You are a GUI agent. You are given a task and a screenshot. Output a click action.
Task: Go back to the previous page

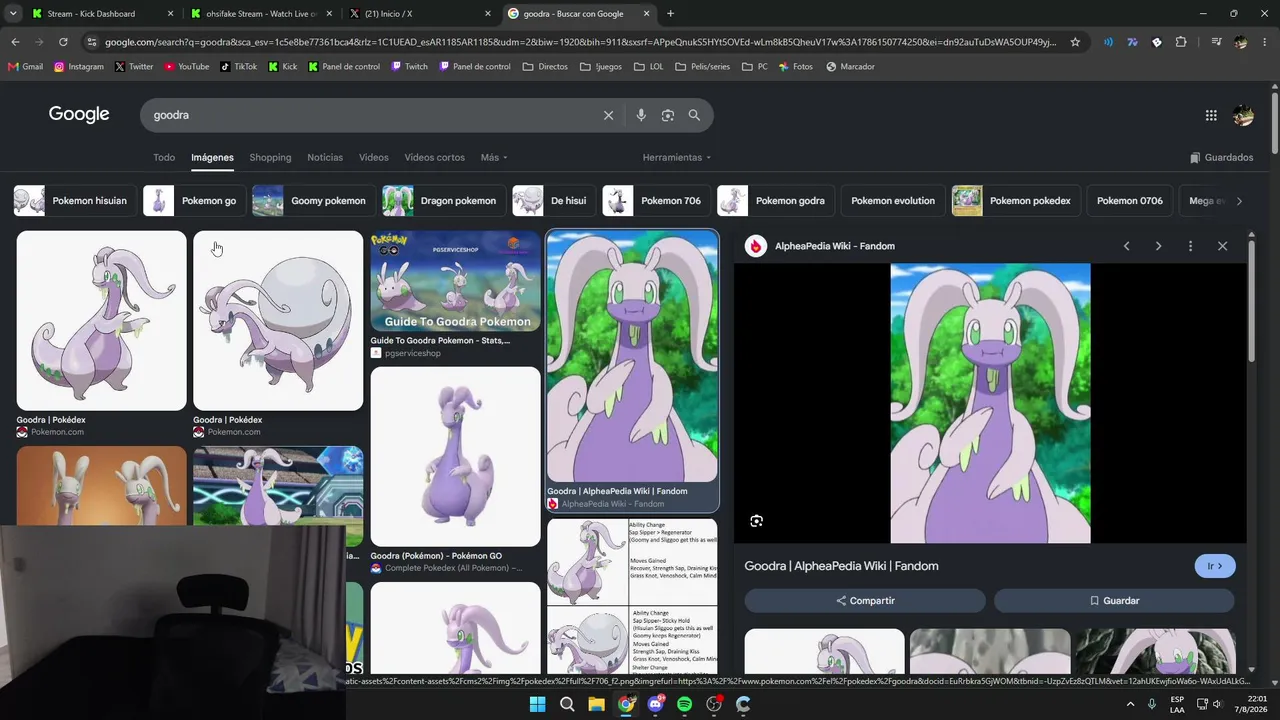pos(15,42)
